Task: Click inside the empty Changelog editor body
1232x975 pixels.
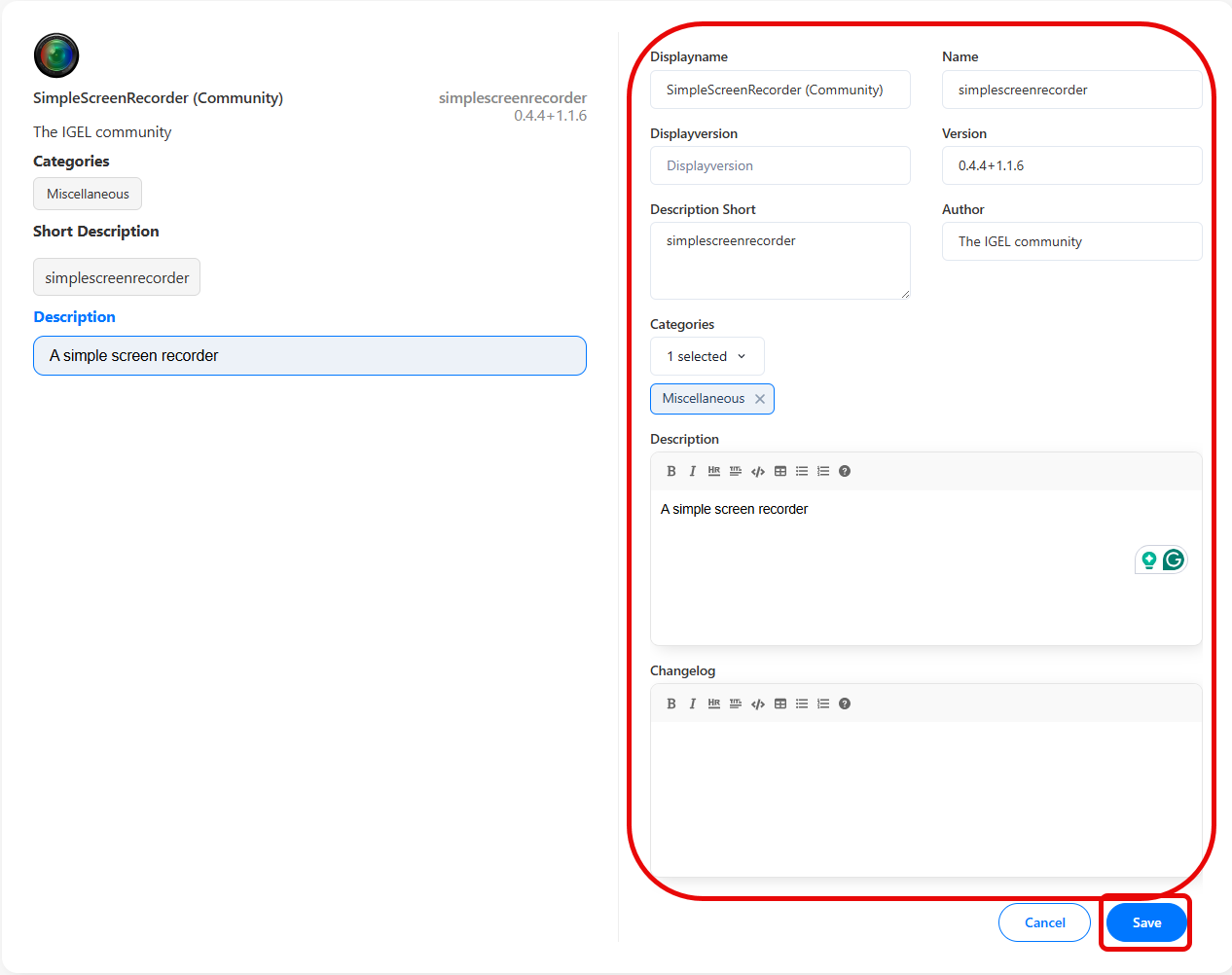Action: click(x=926, y=799)
